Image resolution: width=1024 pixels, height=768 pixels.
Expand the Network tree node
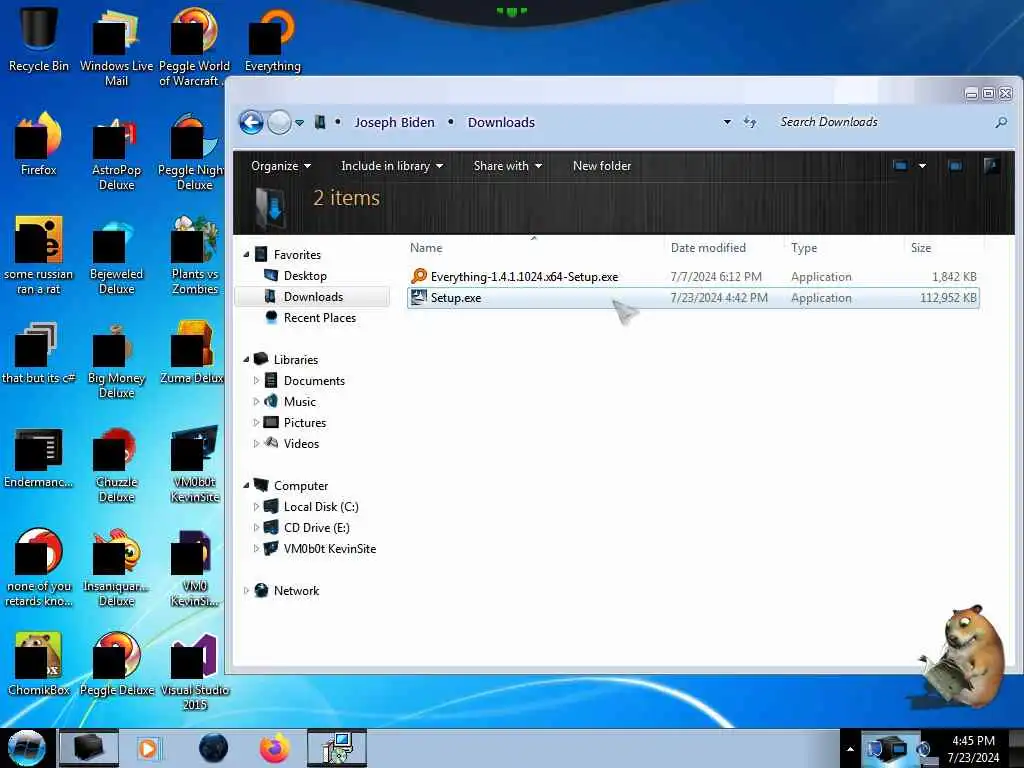[x=246, y=590]
